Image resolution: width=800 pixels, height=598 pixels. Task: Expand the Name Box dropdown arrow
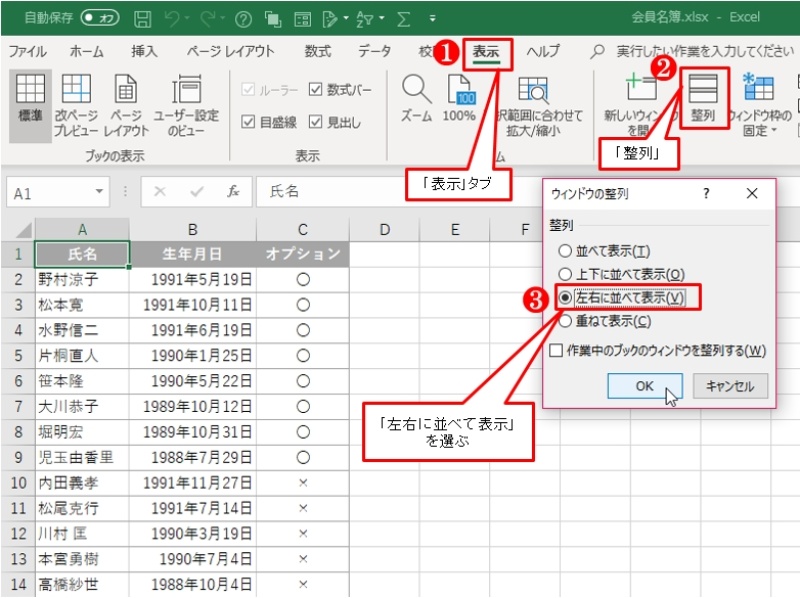coord(100,192)
